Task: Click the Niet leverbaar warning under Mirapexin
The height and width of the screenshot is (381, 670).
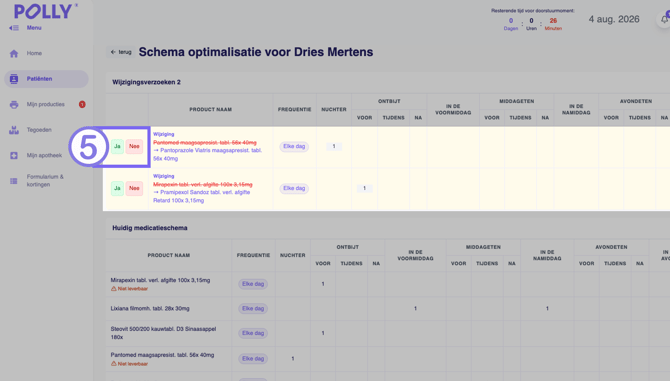Action: tap(129, 289)
